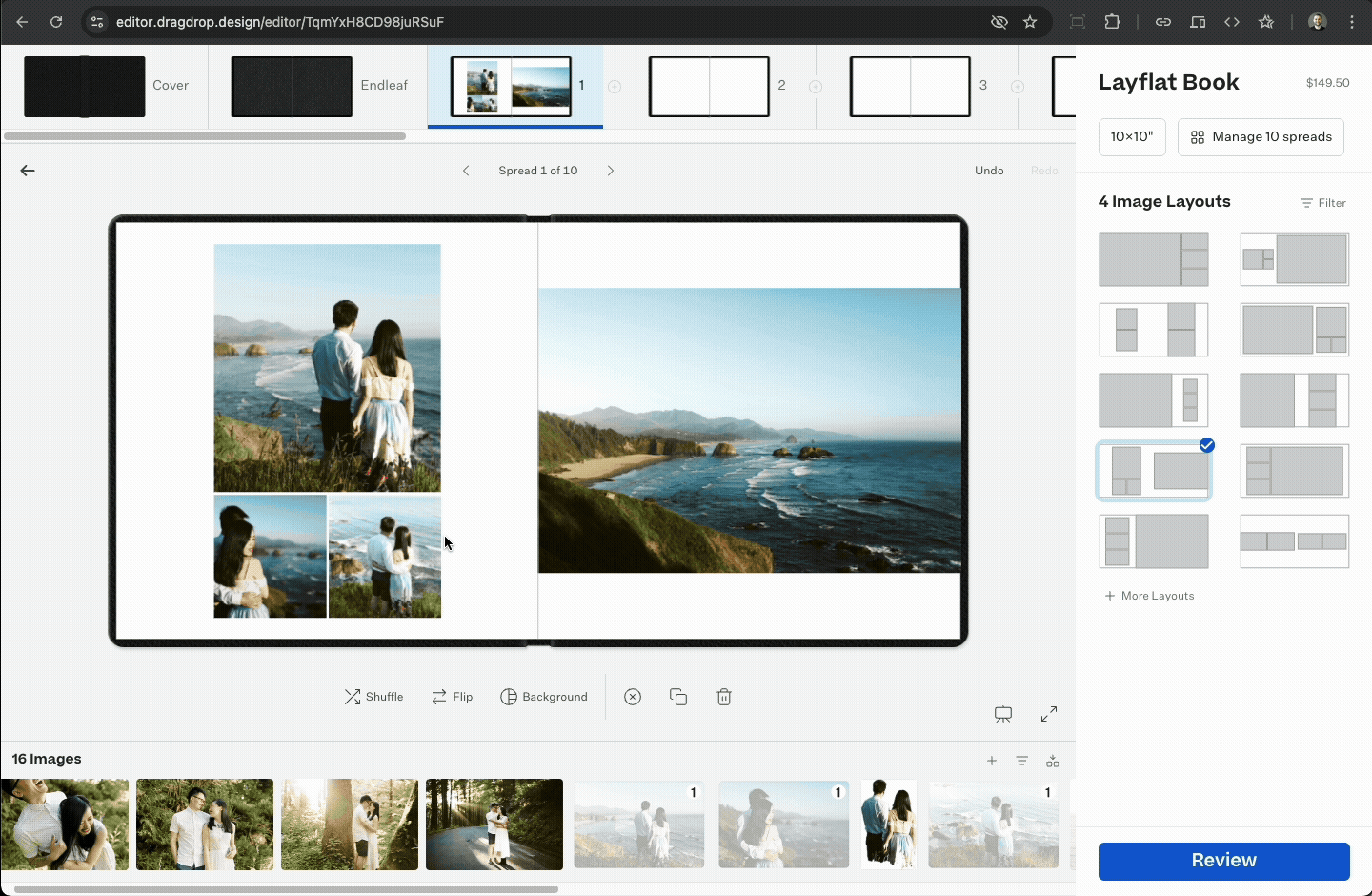The height and width of the screenshot is (896, 1372).
Task: Enter fullscreen with expand arrows icon
Action: click(x=1049, y=714)
